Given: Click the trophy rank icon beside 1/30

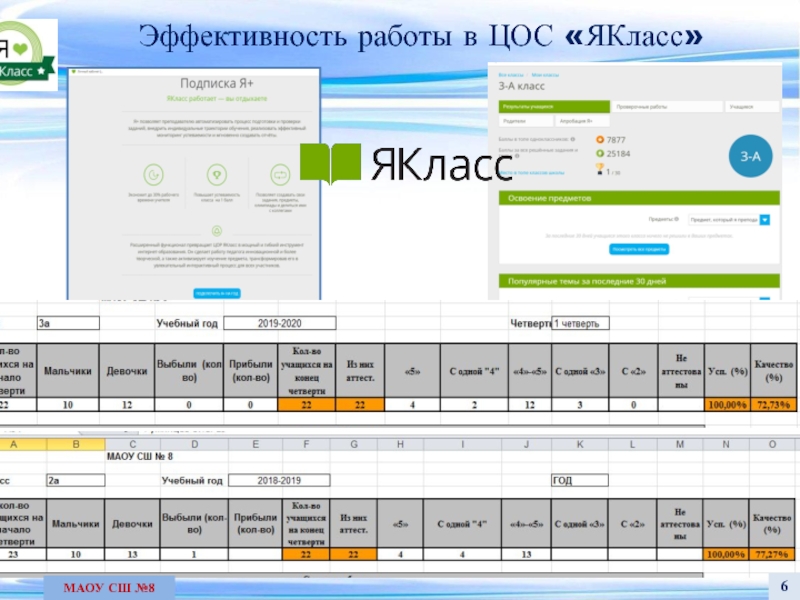Looking at the screenshot, I should (x=599, y=169).
